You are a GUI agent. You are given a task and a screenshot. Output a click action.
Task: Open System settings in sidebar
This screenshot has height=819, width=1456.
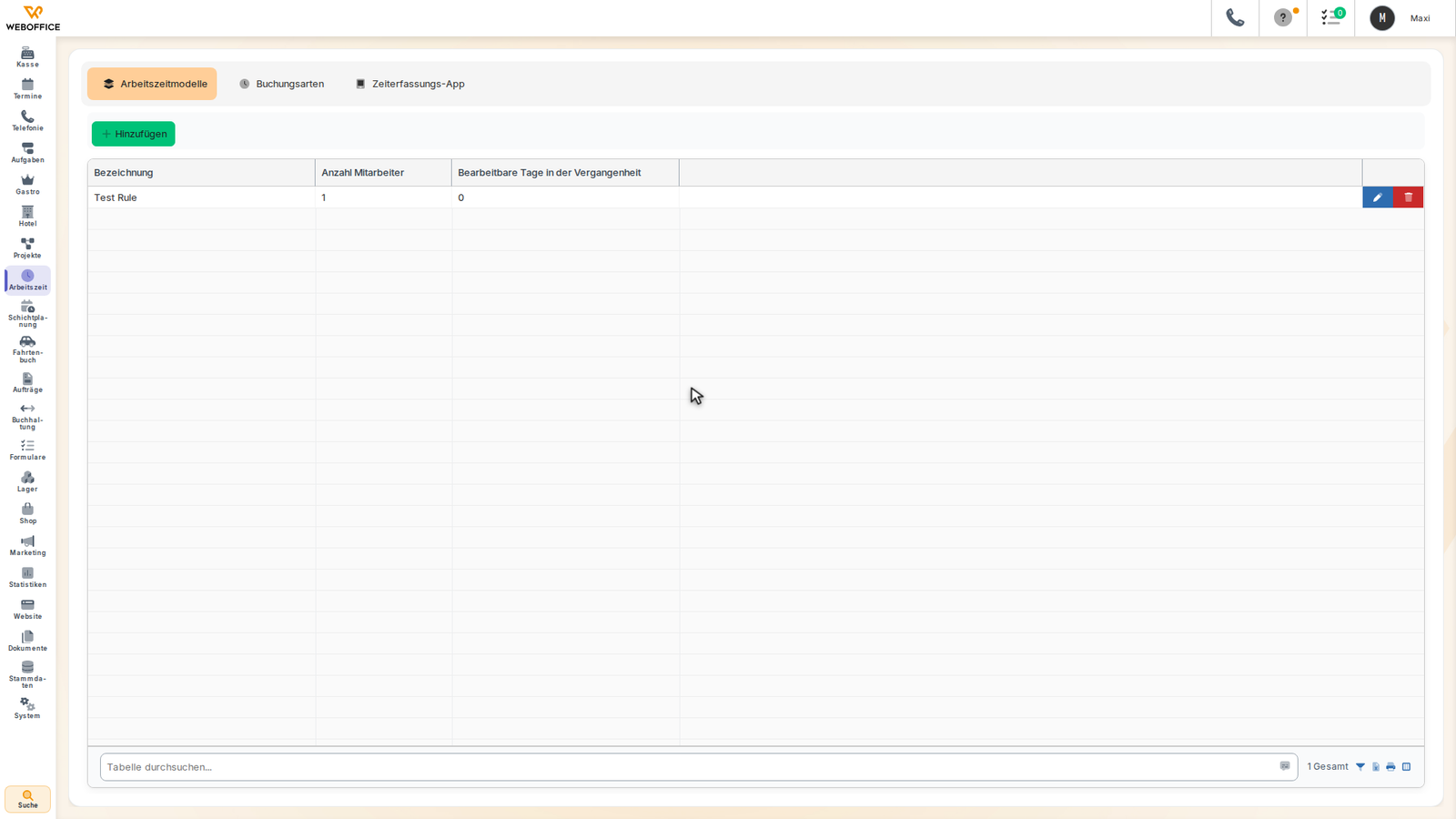pos(27,708)
